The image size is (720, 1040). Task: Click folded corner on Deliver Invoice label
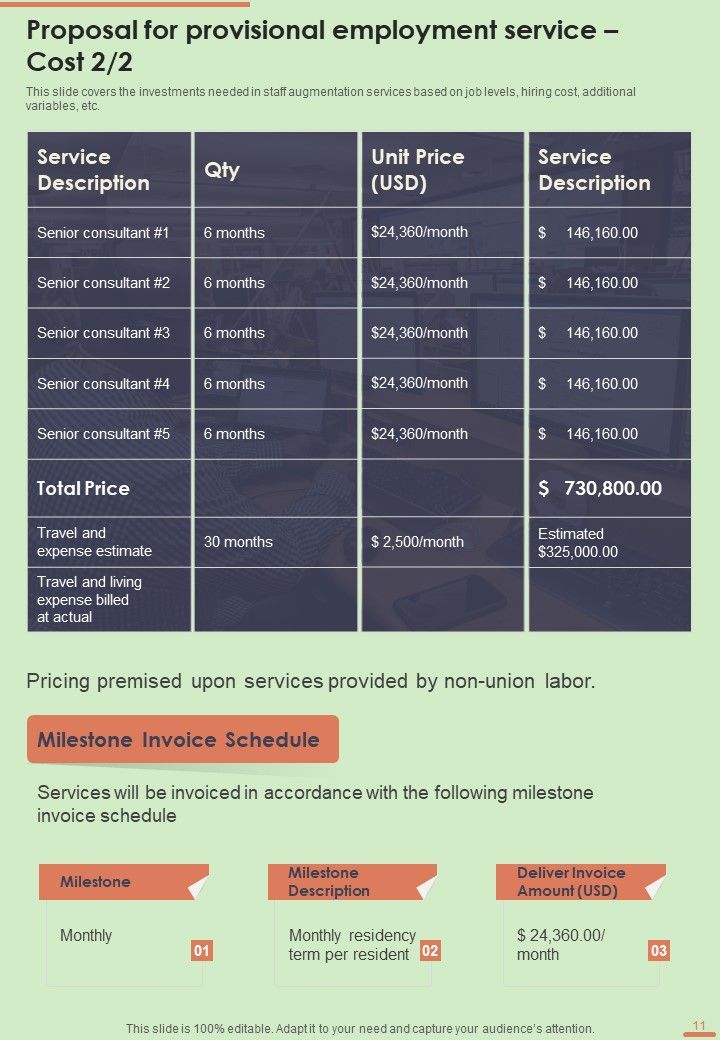coord(656,887)
